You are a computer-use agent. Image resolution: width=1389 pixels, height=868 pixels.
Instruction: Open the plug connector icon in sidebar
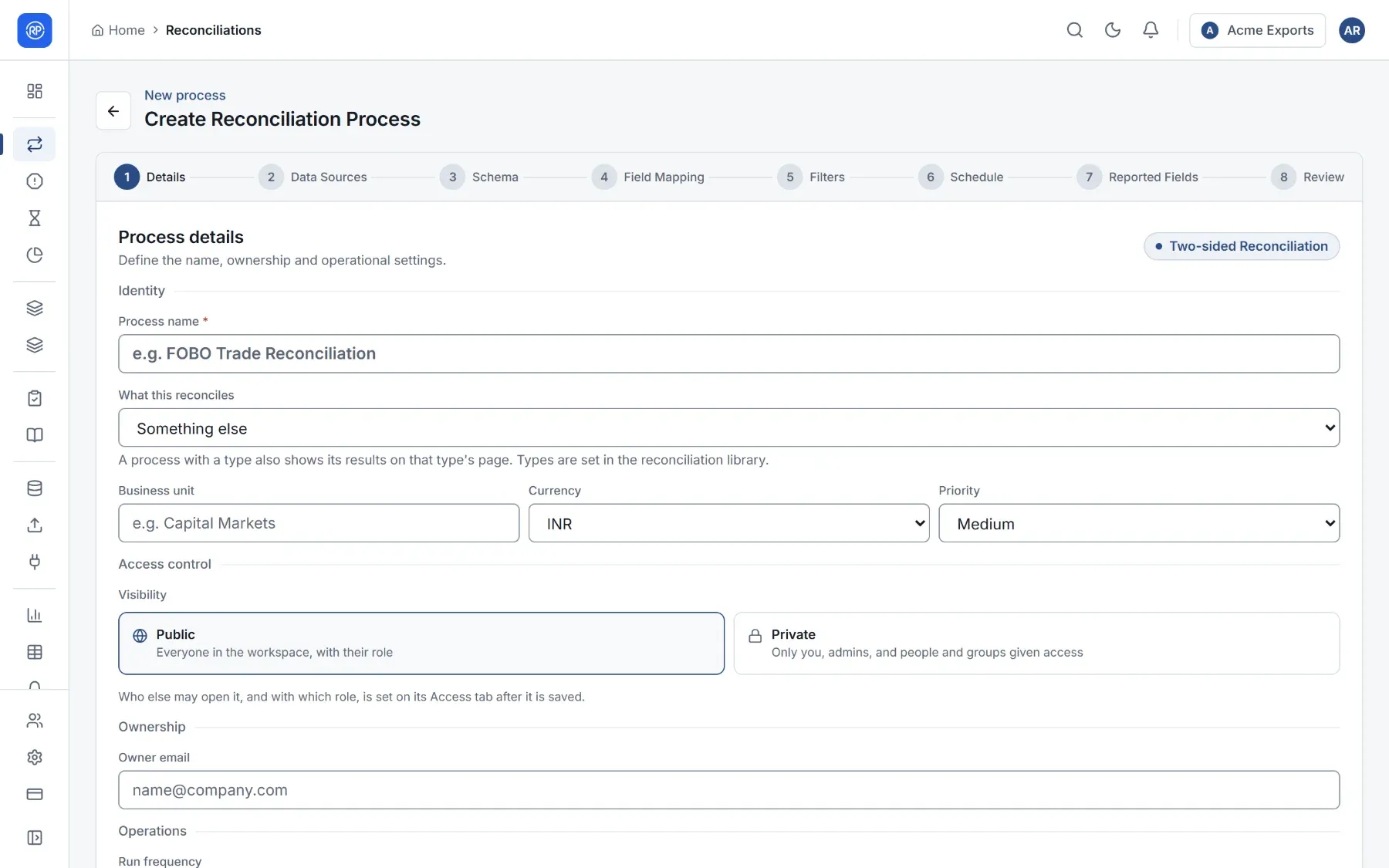35,562
